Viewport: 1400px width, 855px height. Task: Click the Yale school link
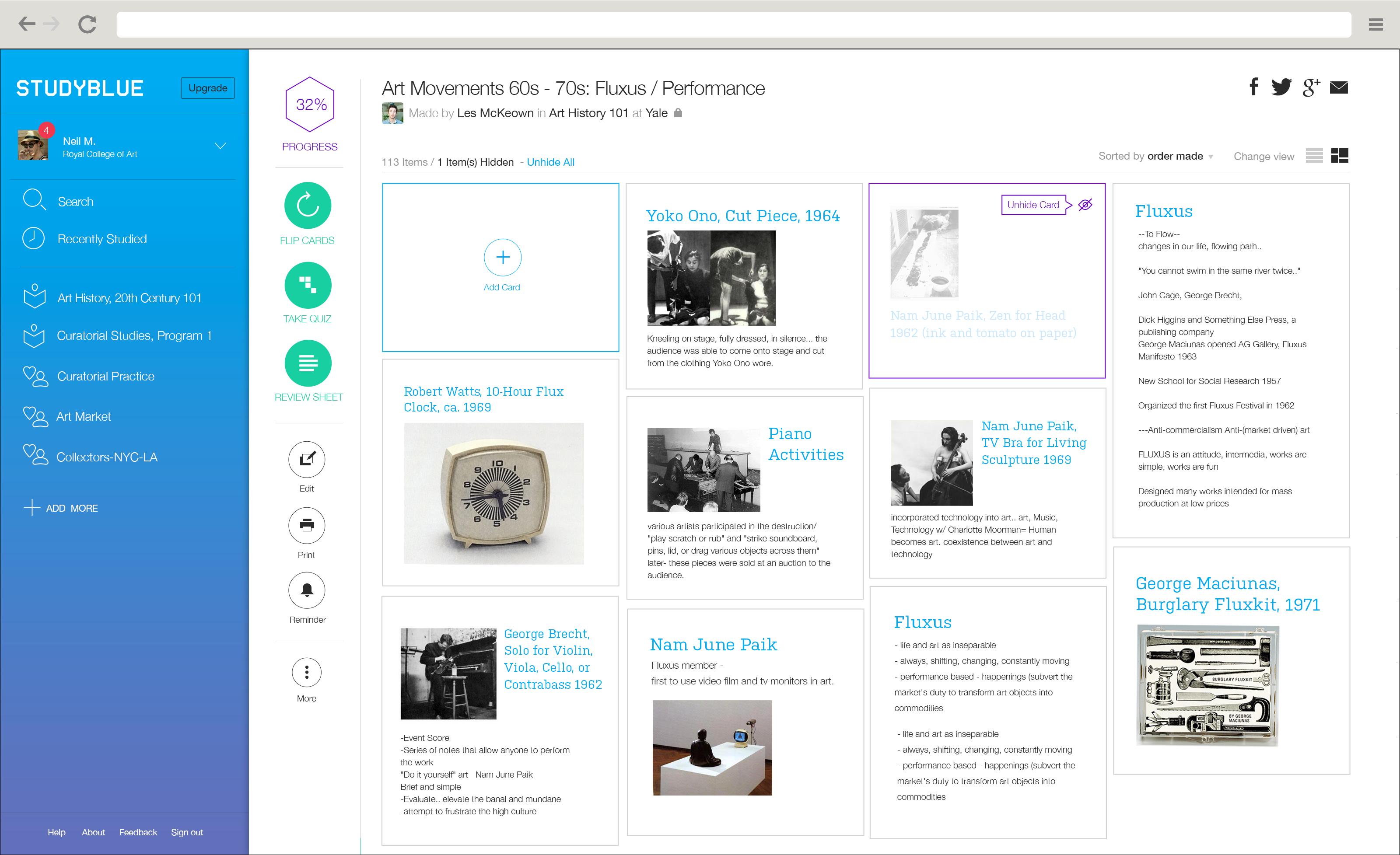(x=656, y=113)
